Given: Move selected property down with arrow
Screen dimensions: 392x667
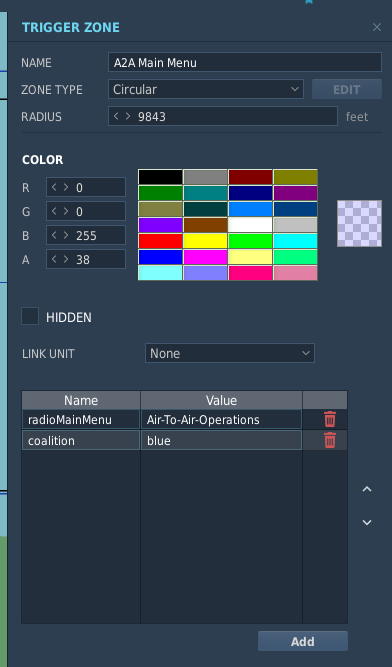Looking at the screenshot, I should pyautogui.click(x=367, y=522).
